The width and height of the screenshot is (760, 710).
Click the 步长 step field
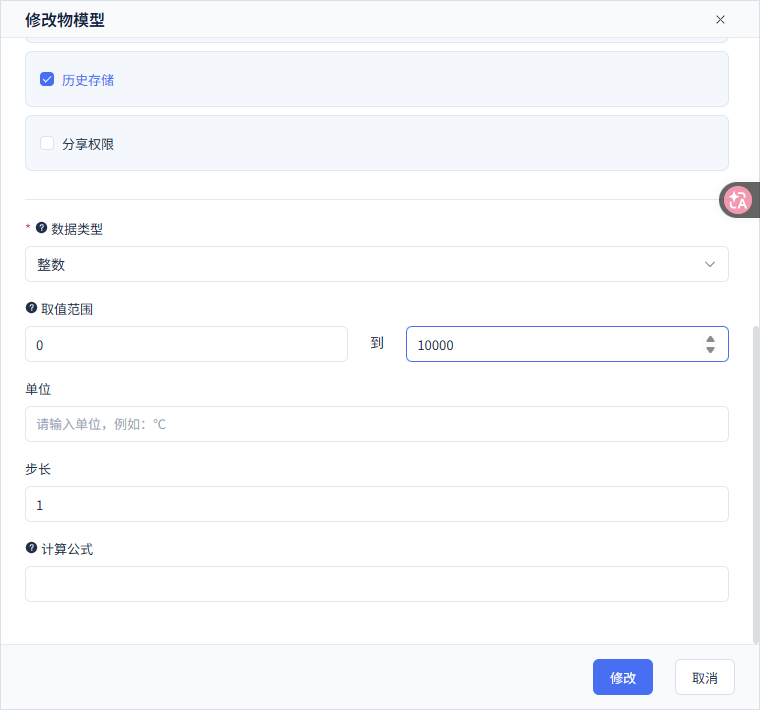coord(377,504)
